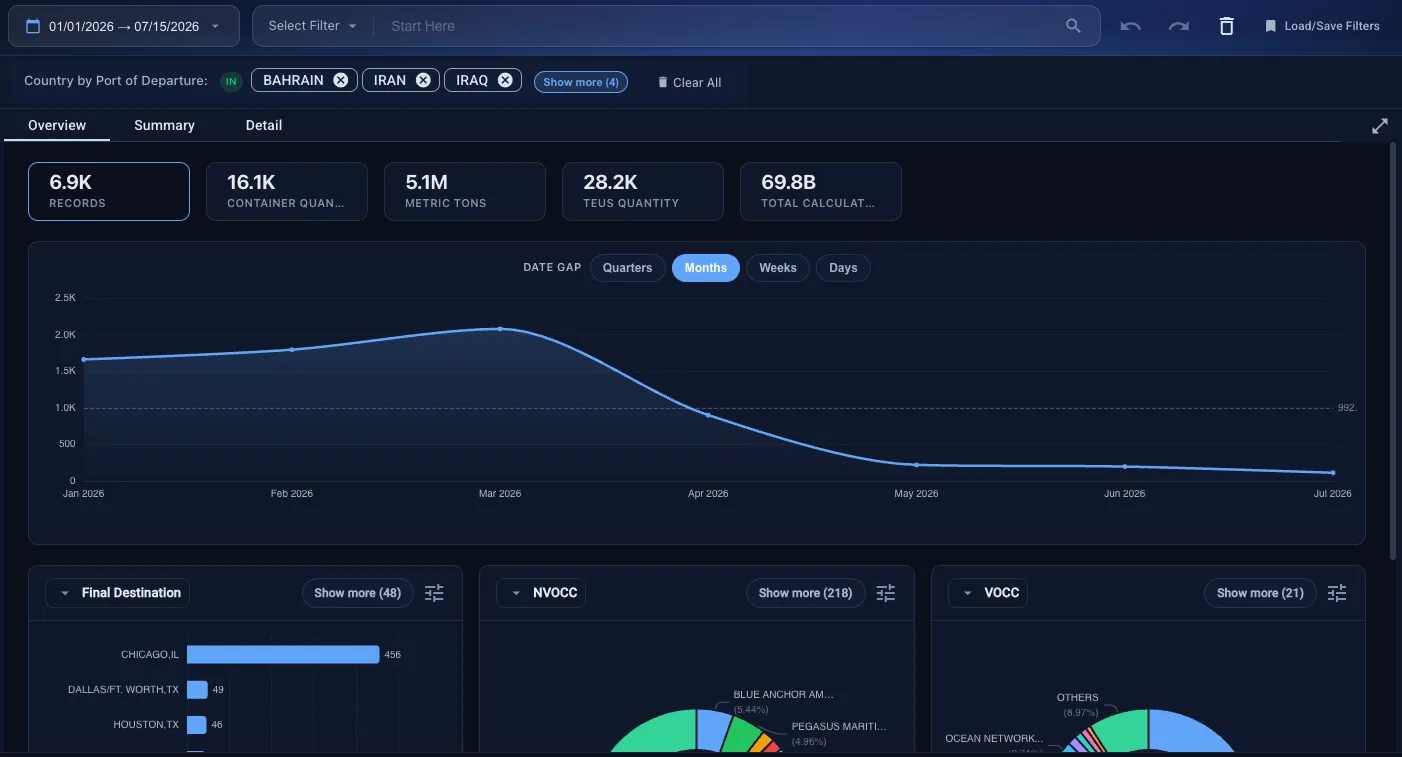Undo the last filter change

pyautogui.click(x=1130, y=26)
